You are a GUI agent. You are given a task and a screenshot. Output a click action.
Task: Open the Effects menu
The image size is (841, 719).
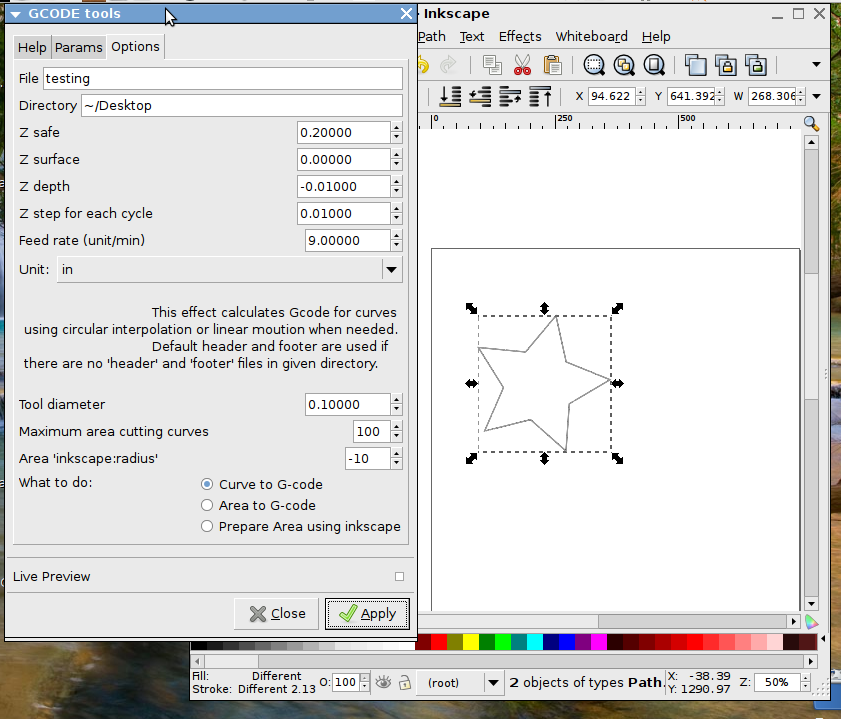coord(520,36)
